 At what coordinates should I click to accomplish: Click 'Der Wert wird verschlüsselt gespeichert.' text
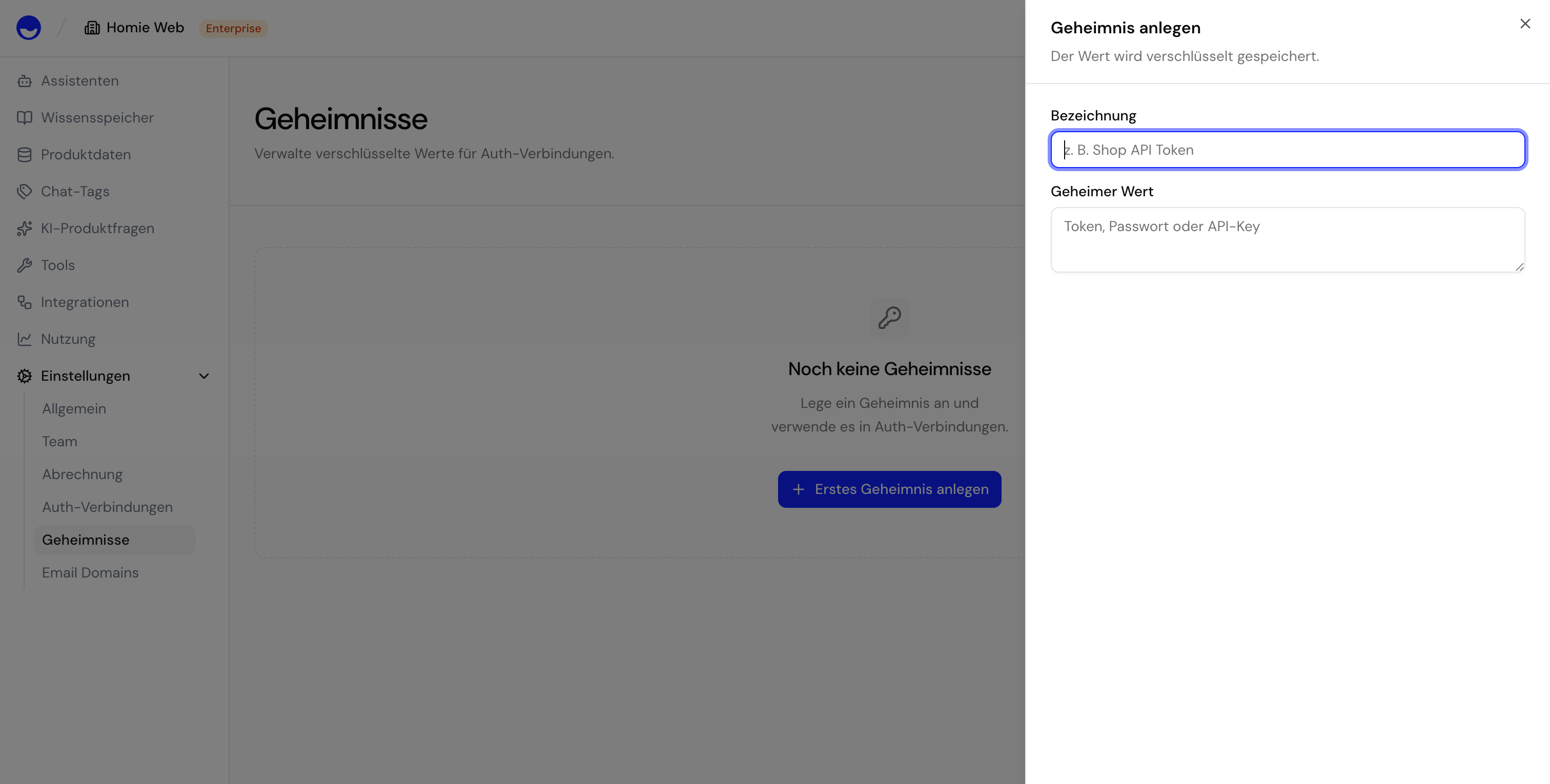[1185, 56]
